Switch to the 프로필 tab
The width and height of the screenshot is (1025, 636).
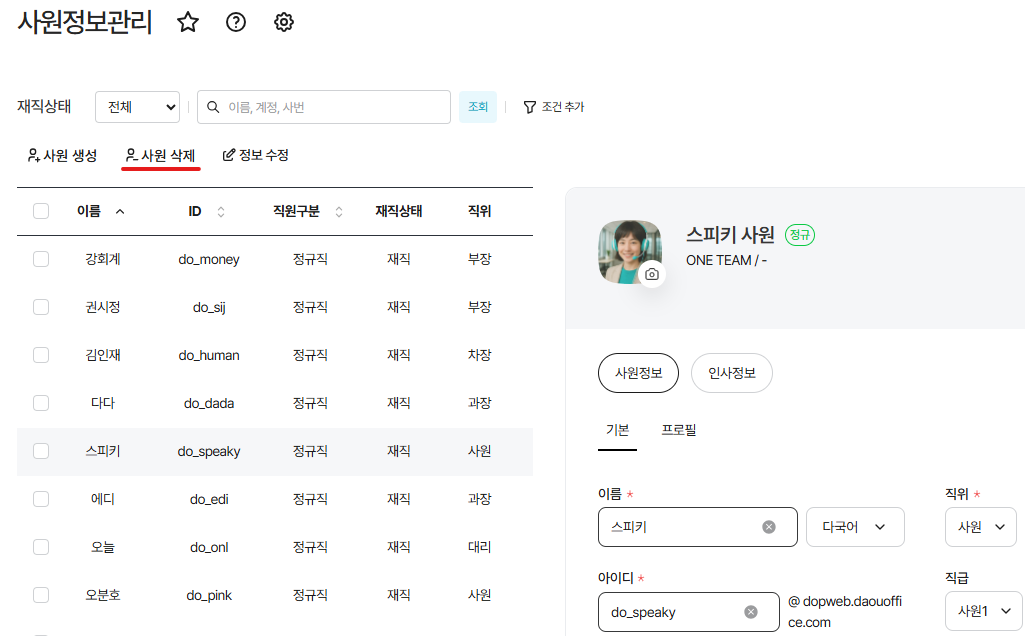coord(679,430)
